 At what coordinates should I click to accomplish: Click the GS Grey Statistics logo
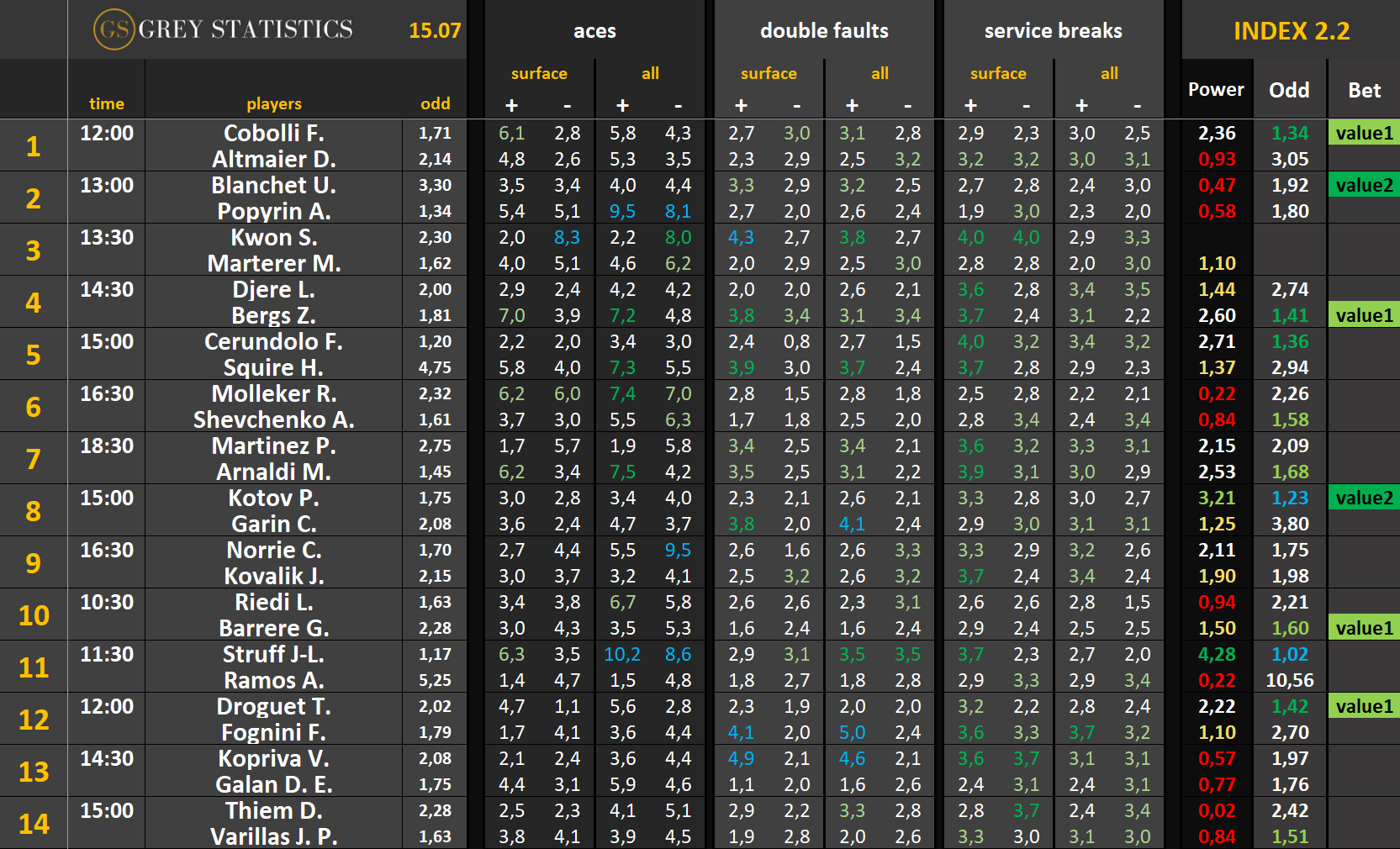[x=223, y=29]
